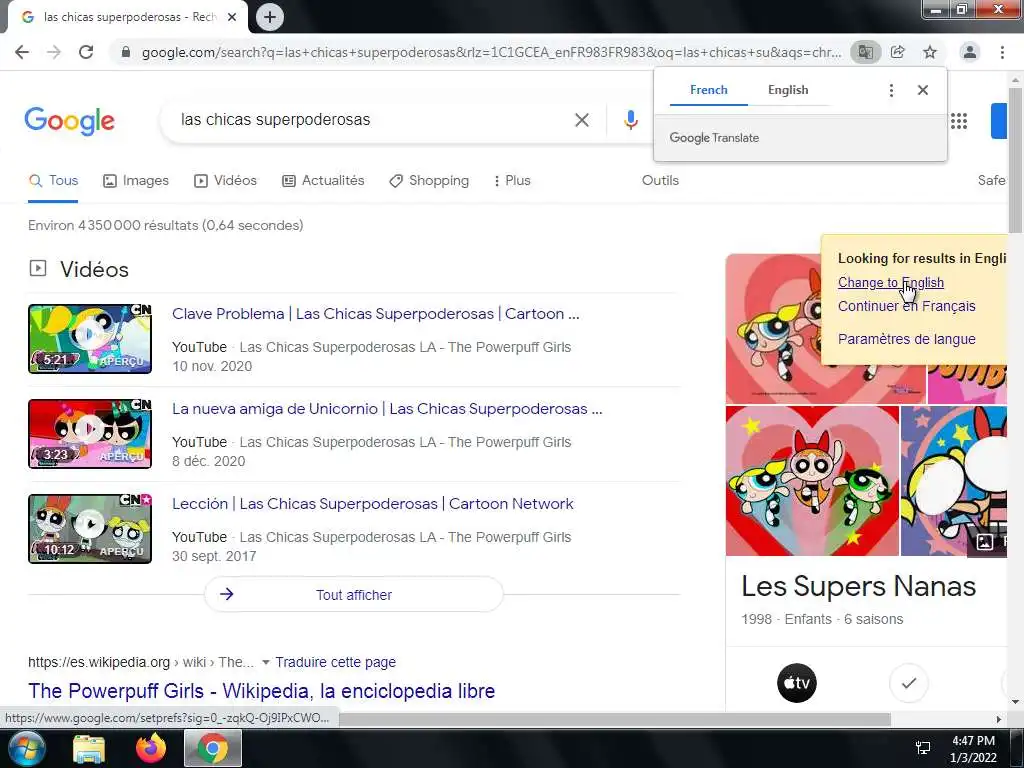Go back with the browser back arrow
Screen dimensions: 1024x768
[x=22, y=52]
